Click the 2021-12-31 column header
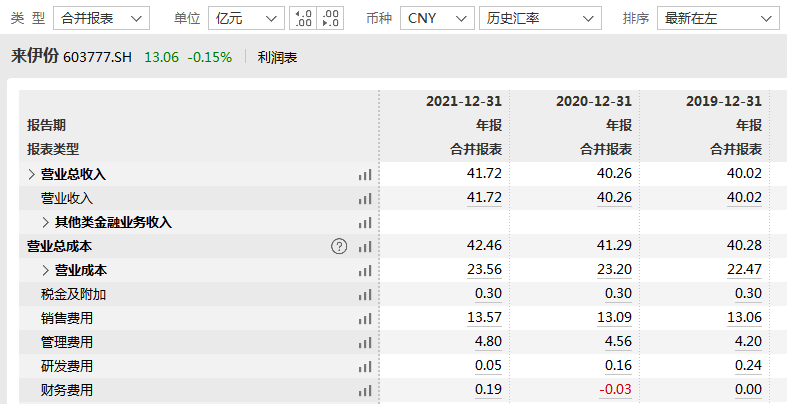Image resolution: width=787 pixels, height=404 pixels. [463, 101]
